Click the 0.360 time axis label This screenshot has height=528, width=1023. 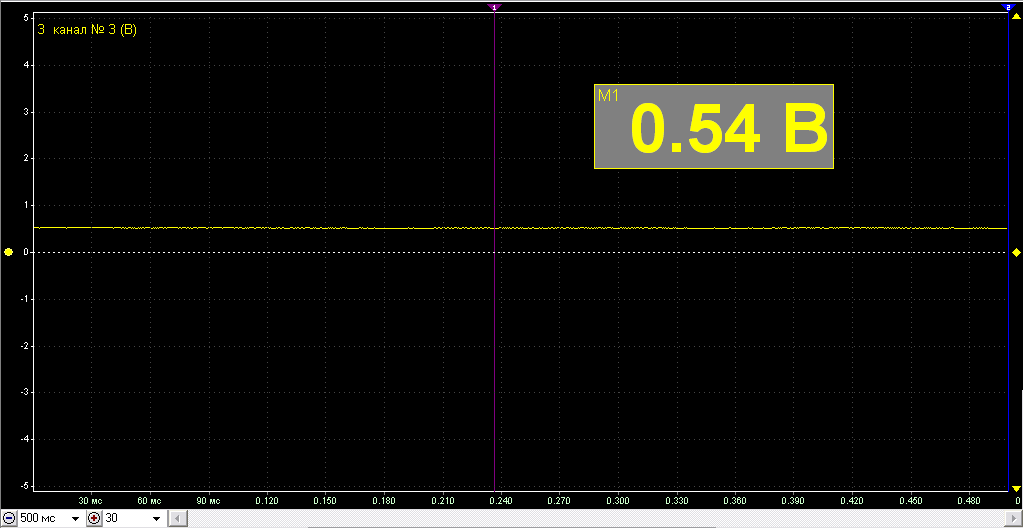pos(735,501)
